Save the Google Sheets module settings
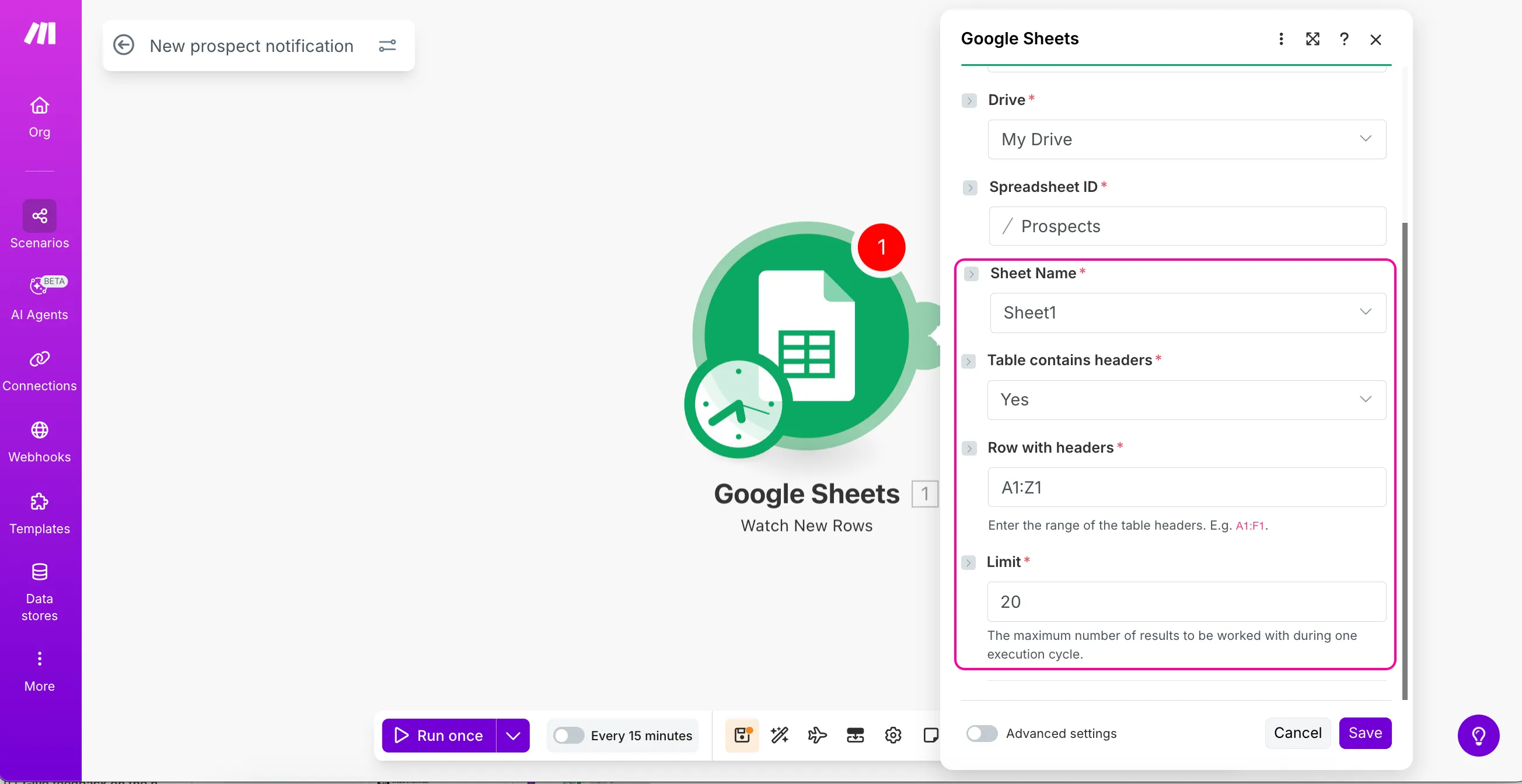 click(1365, 733)
